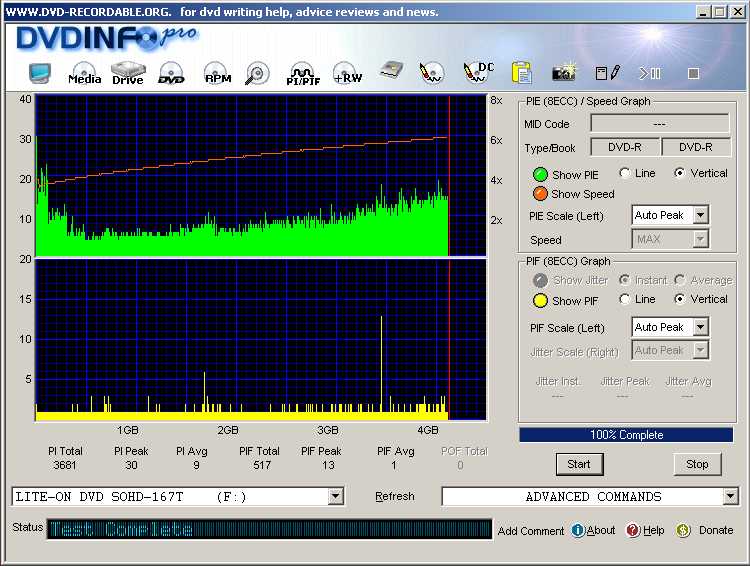The width and height of the screenshot is (750, 566).
Task: Click the Donate text link
Action: coord(716,530)
